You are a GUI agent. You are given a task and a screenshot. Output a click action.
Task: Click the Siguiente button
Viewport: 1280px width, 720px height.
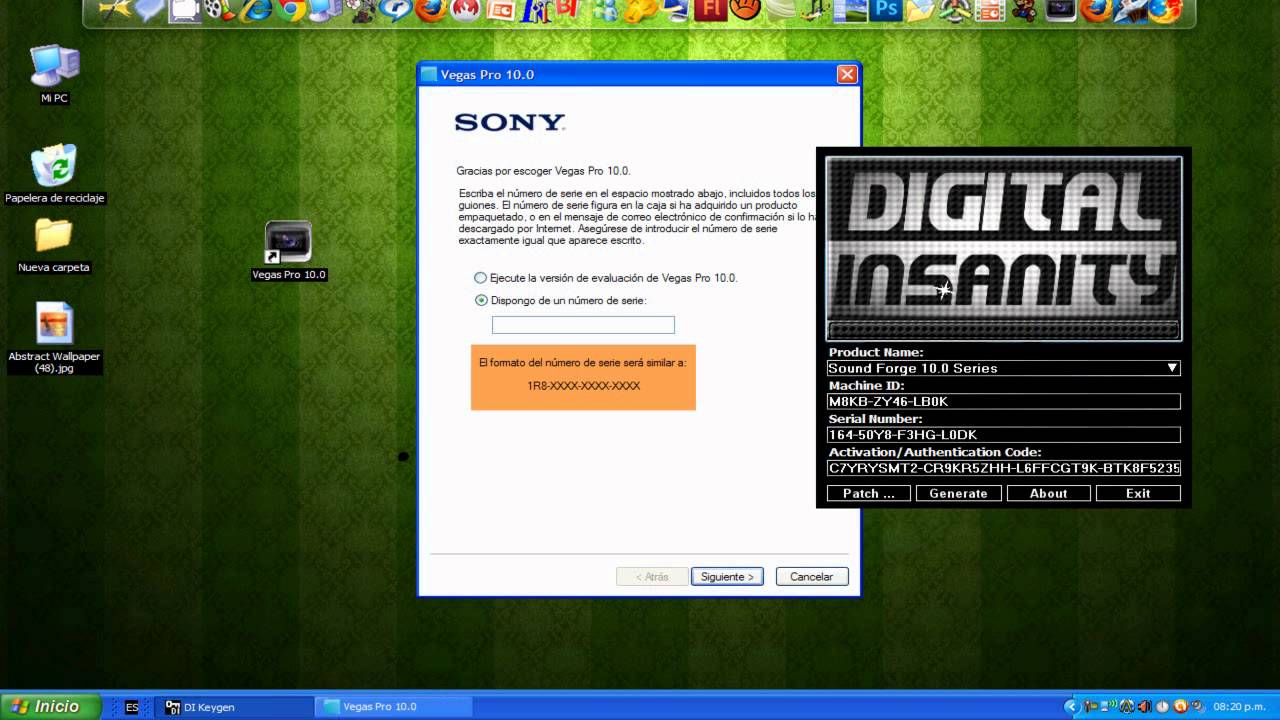click(x=727, y=577)
